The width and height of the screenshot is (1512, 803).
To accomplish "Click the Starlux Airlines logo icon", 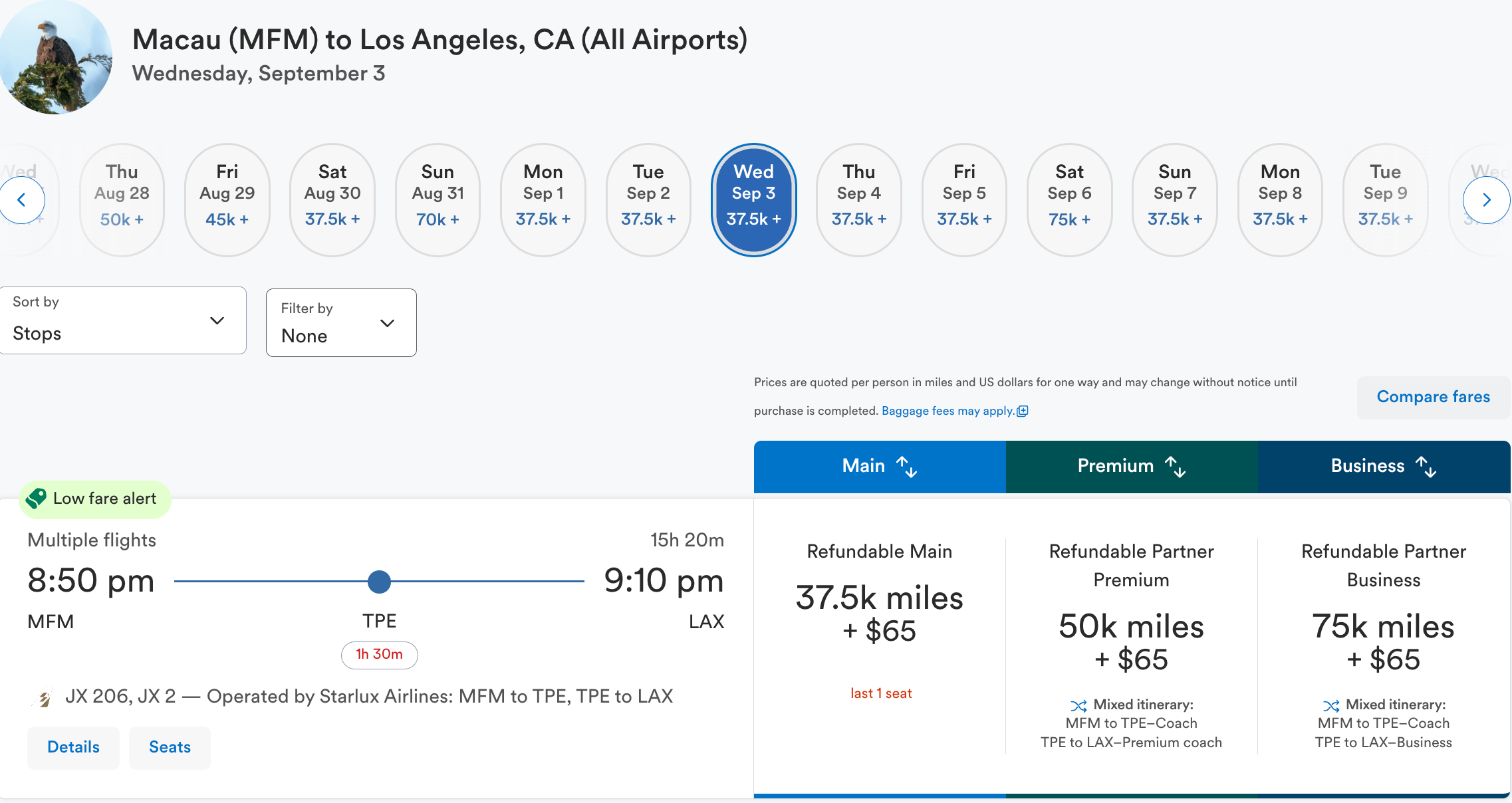I will point(43,697).
